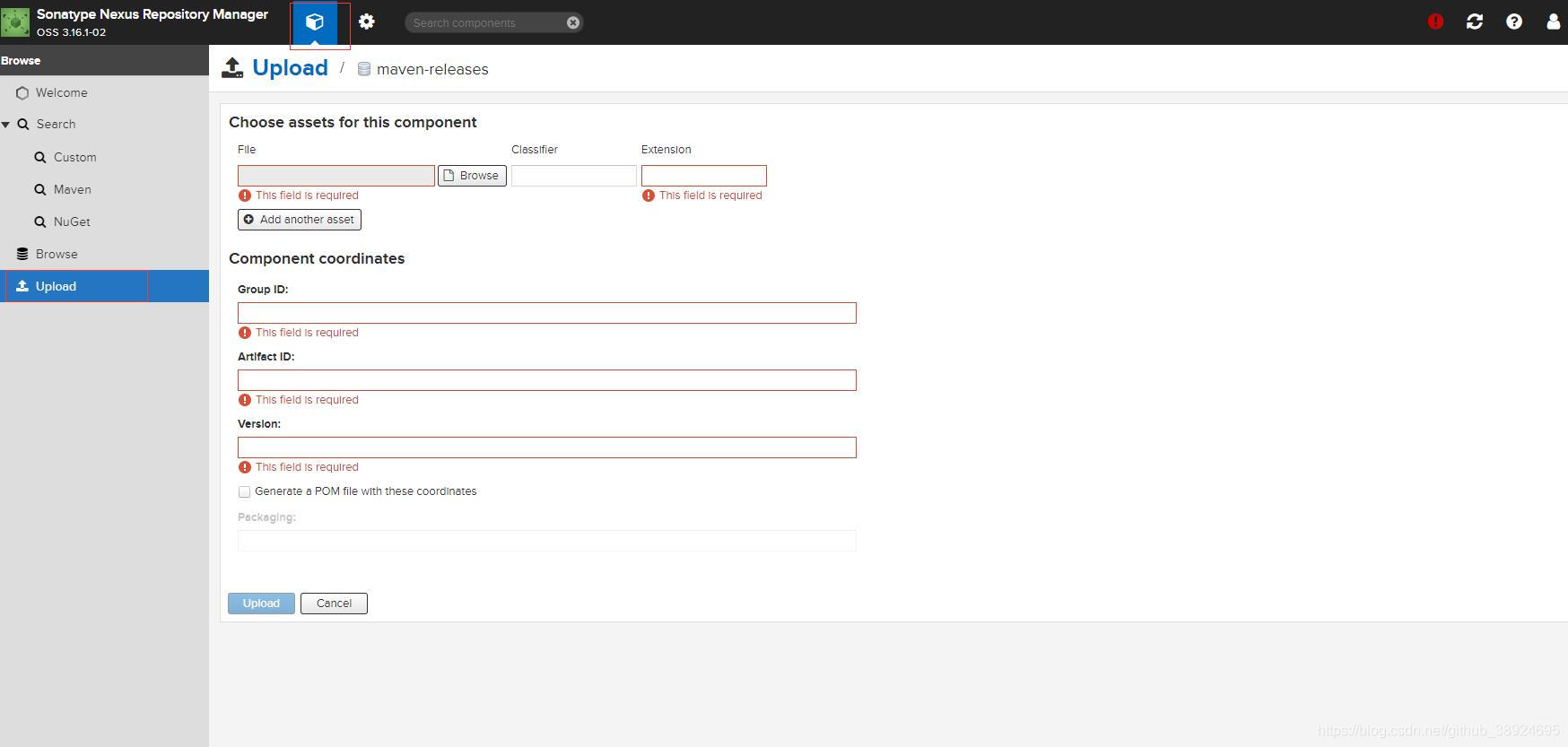Image resolution: width=1568 pixels, height=747 pixels.
Task: Click the maven-releases breadcrumb text
Action: (432, 69)
